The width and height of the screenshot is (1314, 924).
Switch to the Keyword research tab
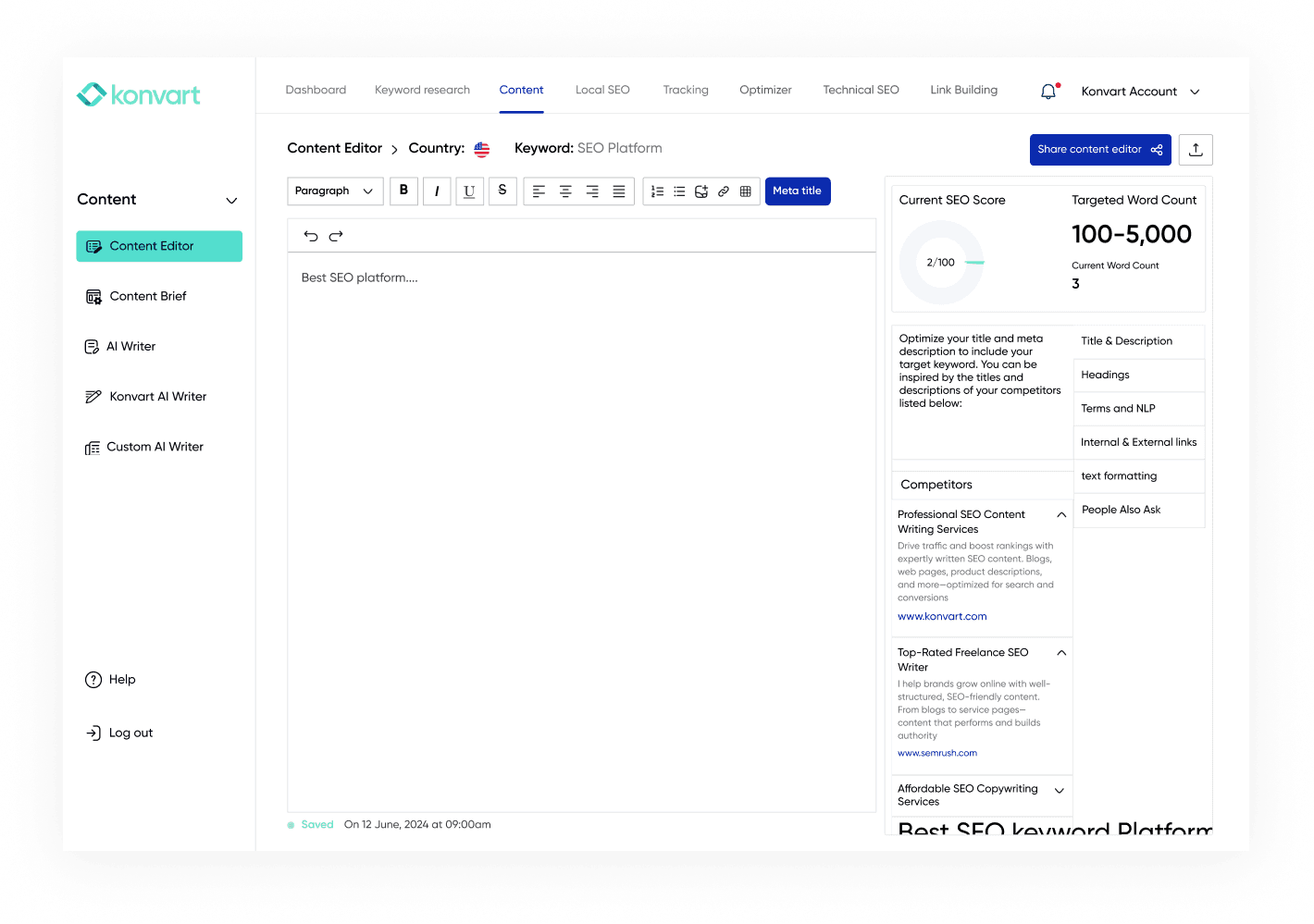pos(422,90)
